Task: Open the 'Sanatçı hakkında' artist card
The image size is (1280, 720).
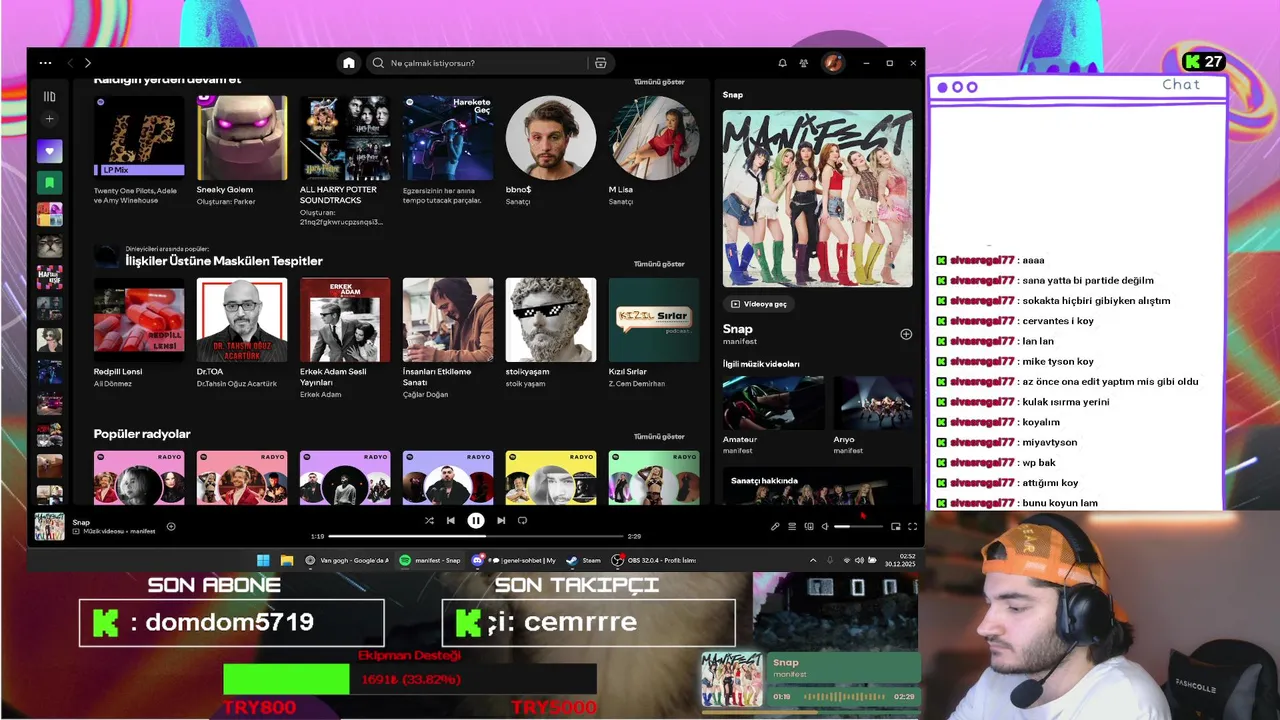Action: coord(818,486)
